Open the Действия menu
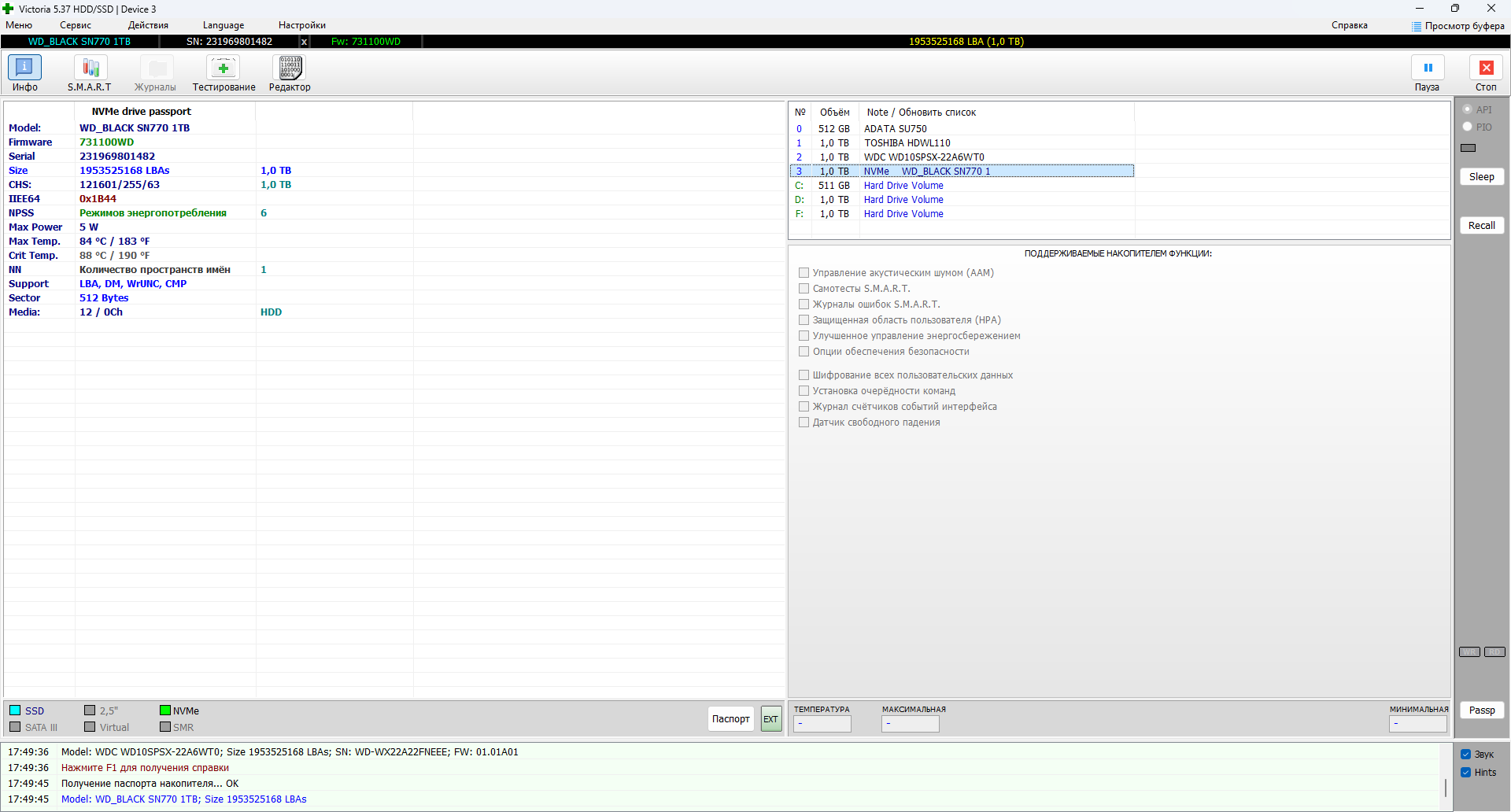 (x=148, y=25)
